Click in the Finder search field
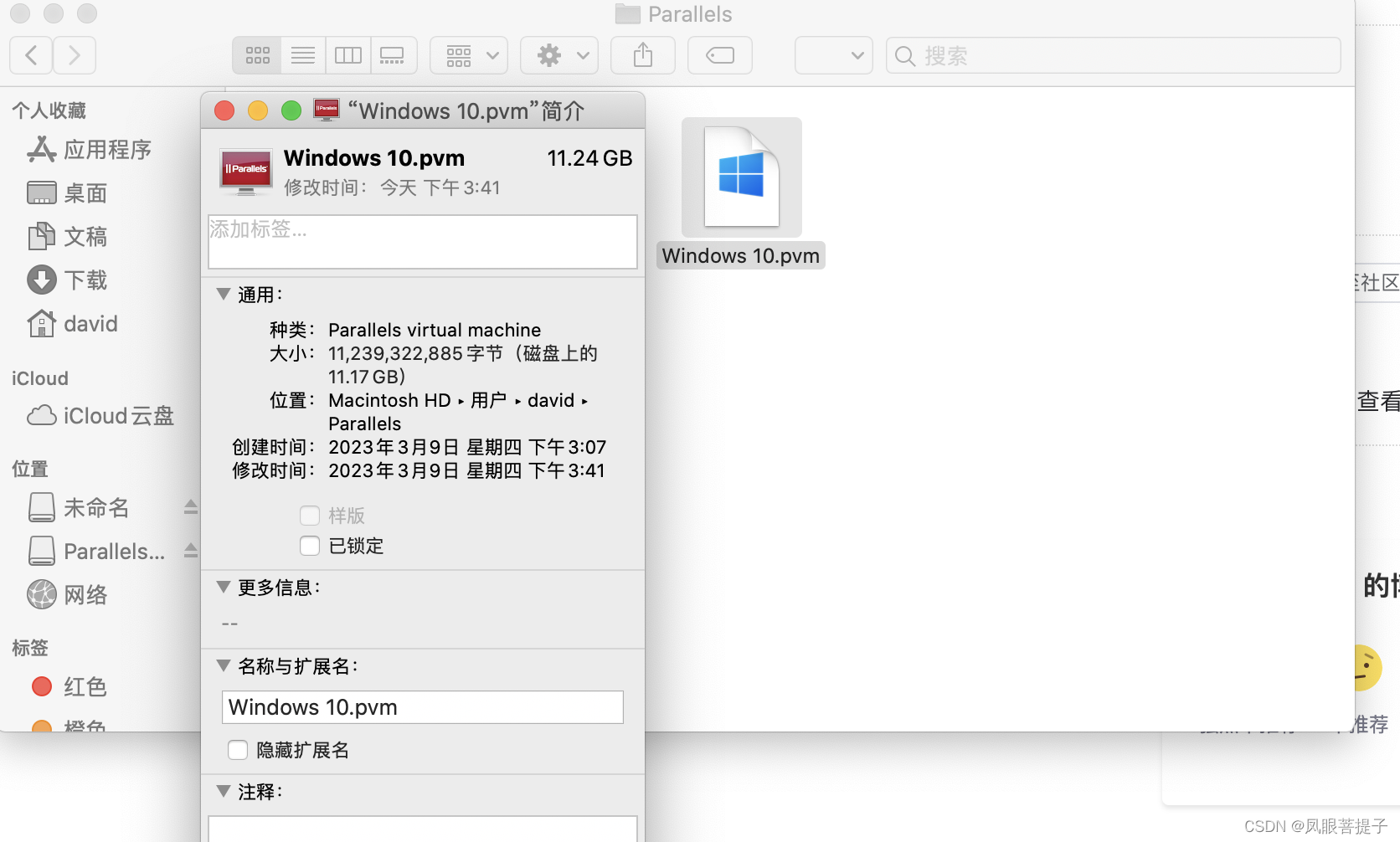The width and height of the screenshot is (1400, 842). pos(1114,55)
